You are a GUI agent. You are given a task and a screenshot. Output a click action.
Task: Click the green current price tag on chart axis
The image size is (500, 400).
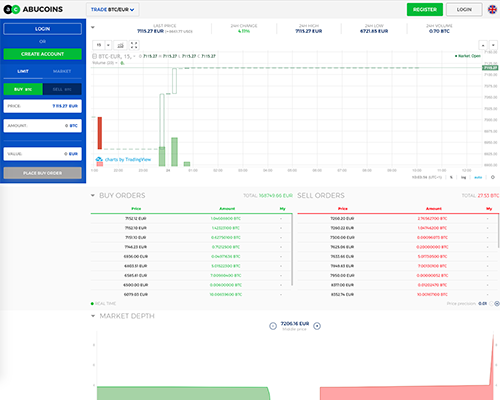(x=490, y=68)
